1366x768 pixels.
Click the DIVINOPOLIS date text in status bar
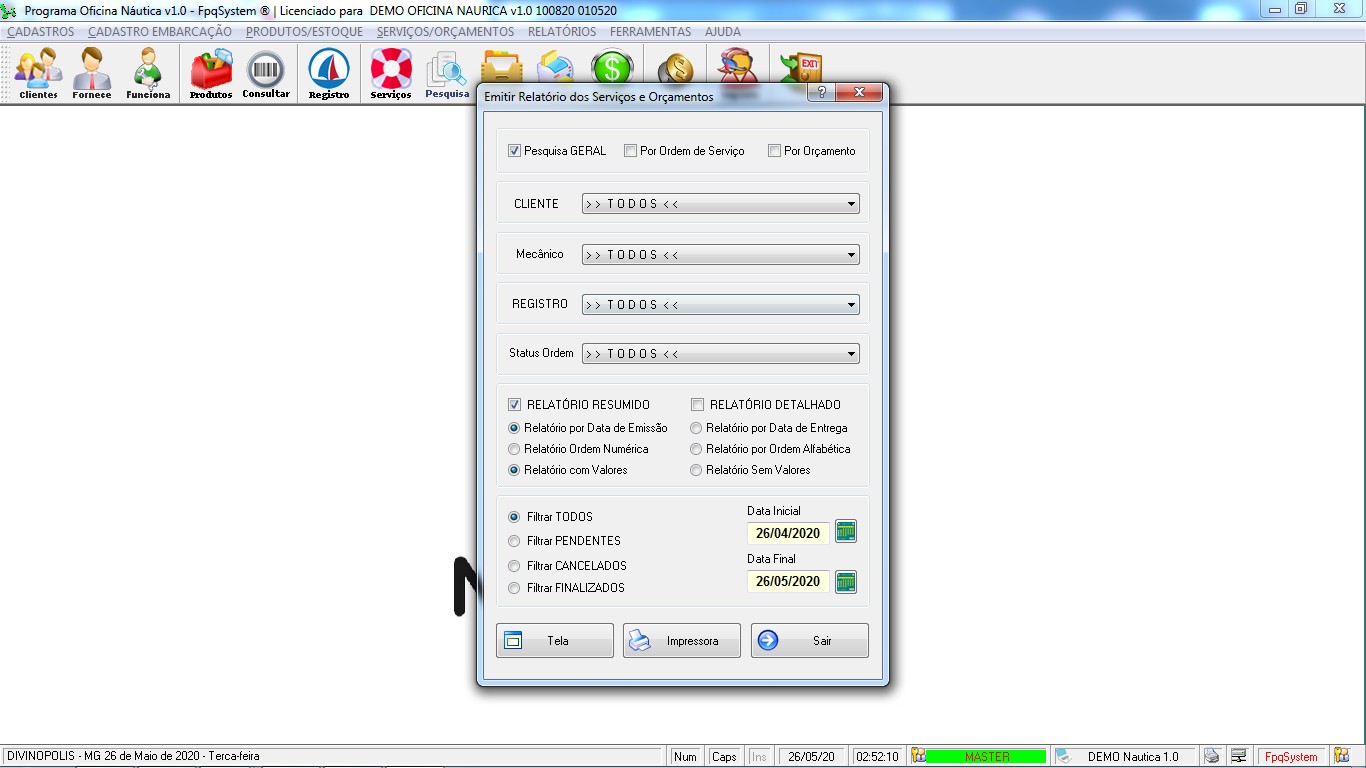coord(133,757)
